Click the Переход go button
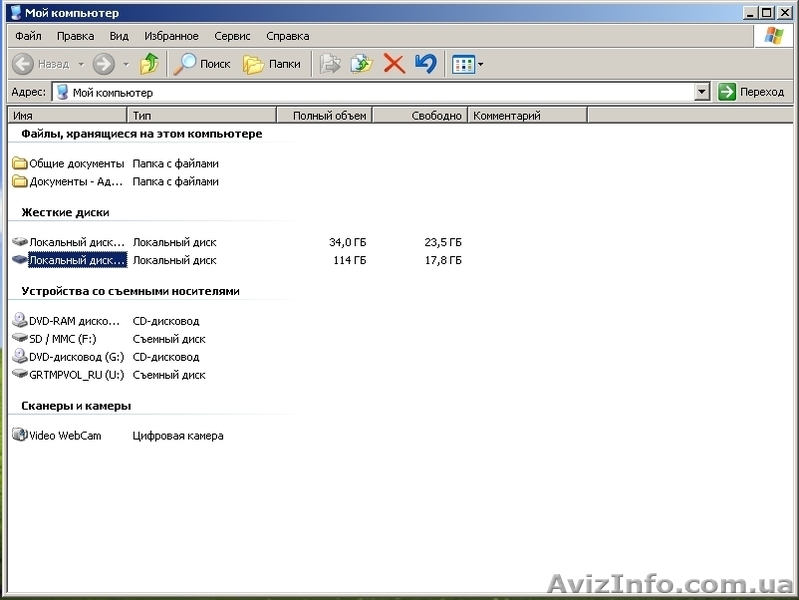This screenshot has width=799, height=600. pyautogui.click(x=751, y=92)
